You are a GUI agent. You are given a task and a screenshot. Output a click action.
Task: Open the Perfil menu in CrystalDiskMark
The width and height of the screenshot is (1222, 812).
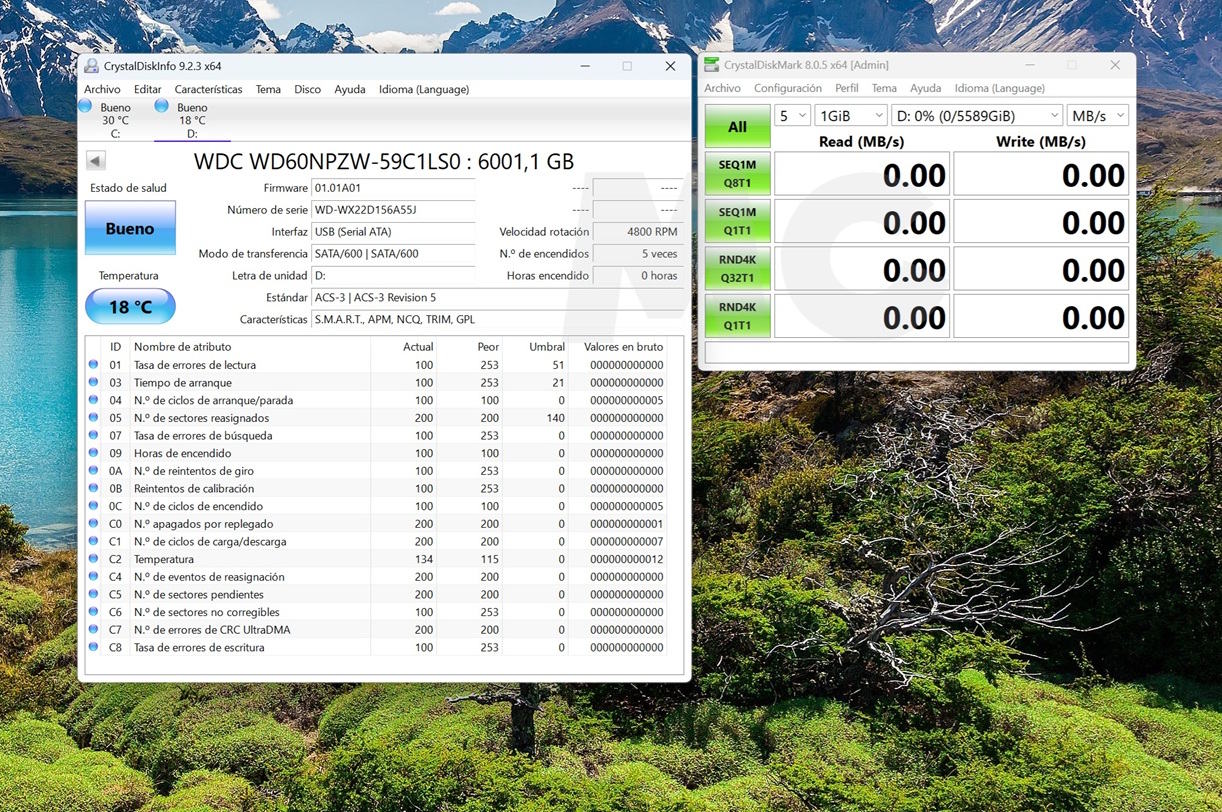(x=846, y=88)
